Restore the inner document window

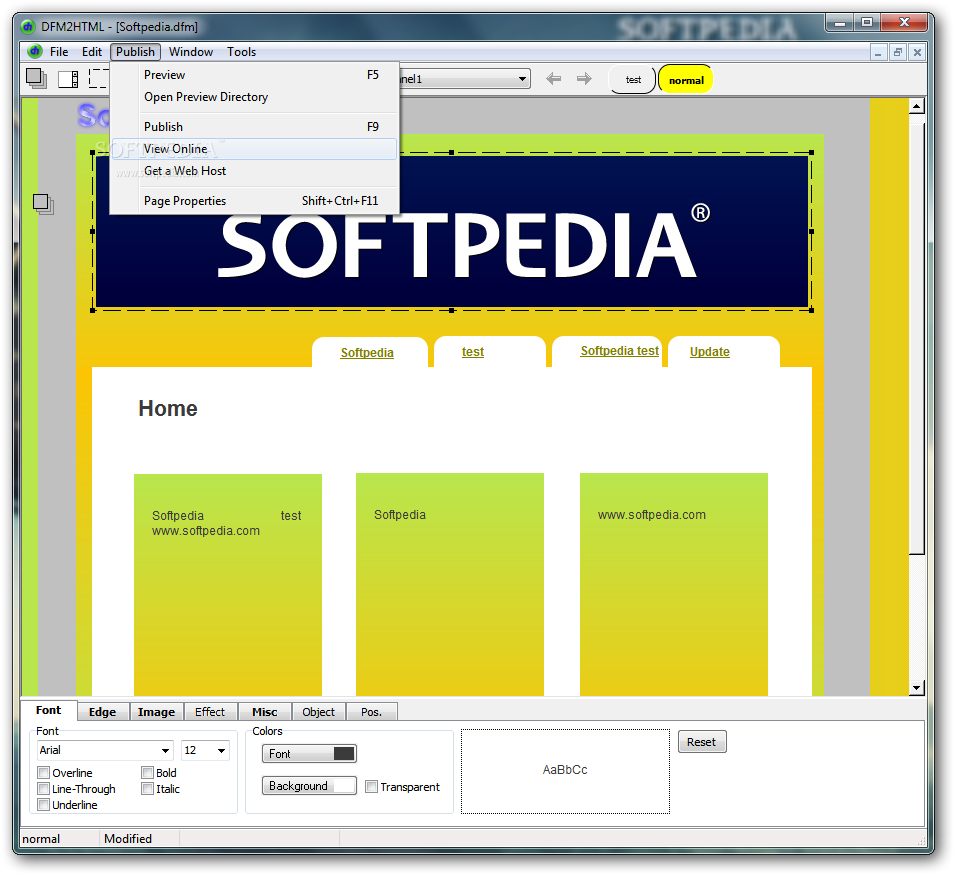tap(897, 52)
